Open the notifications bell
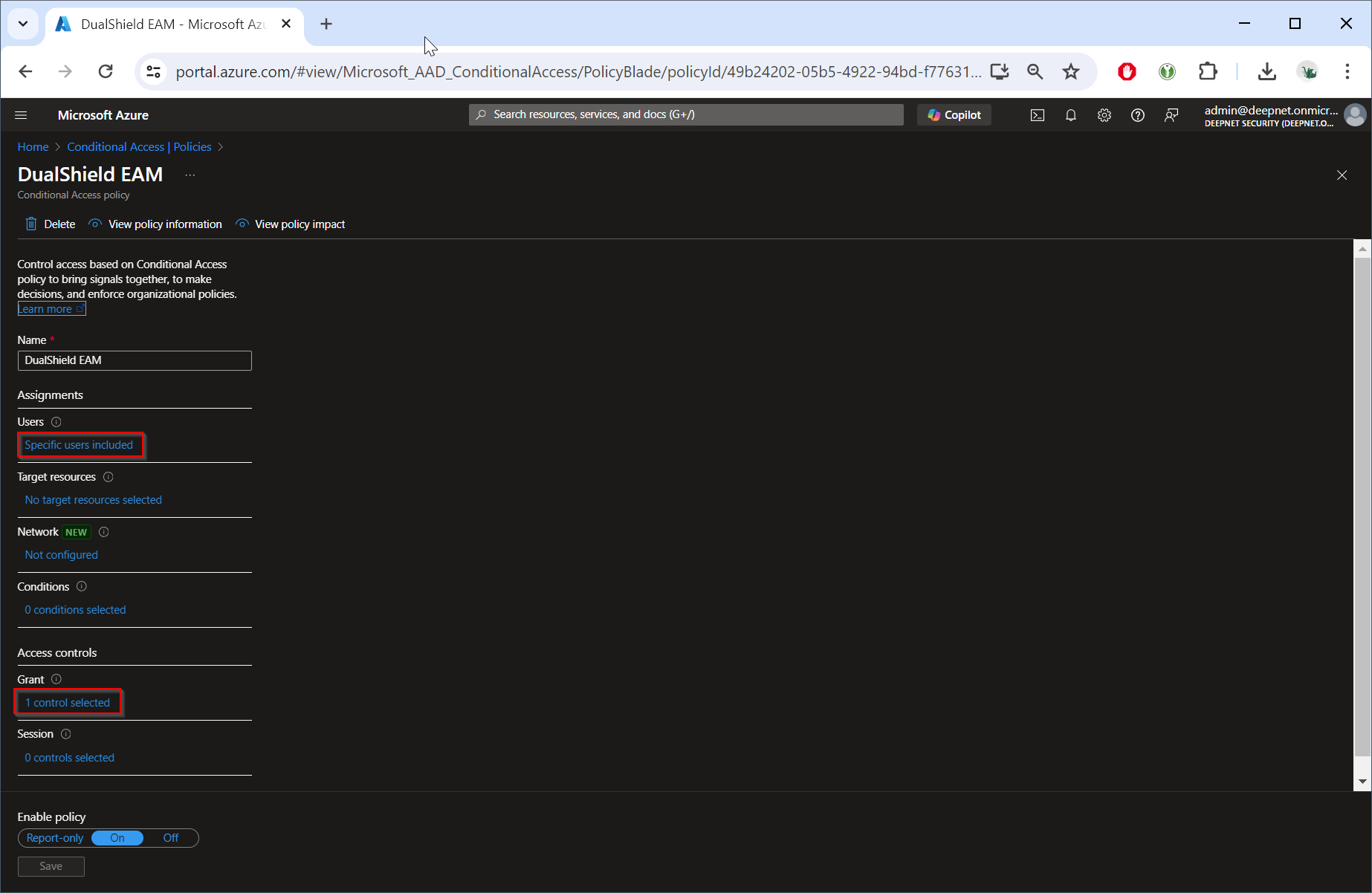 [x=1070, y=115]
